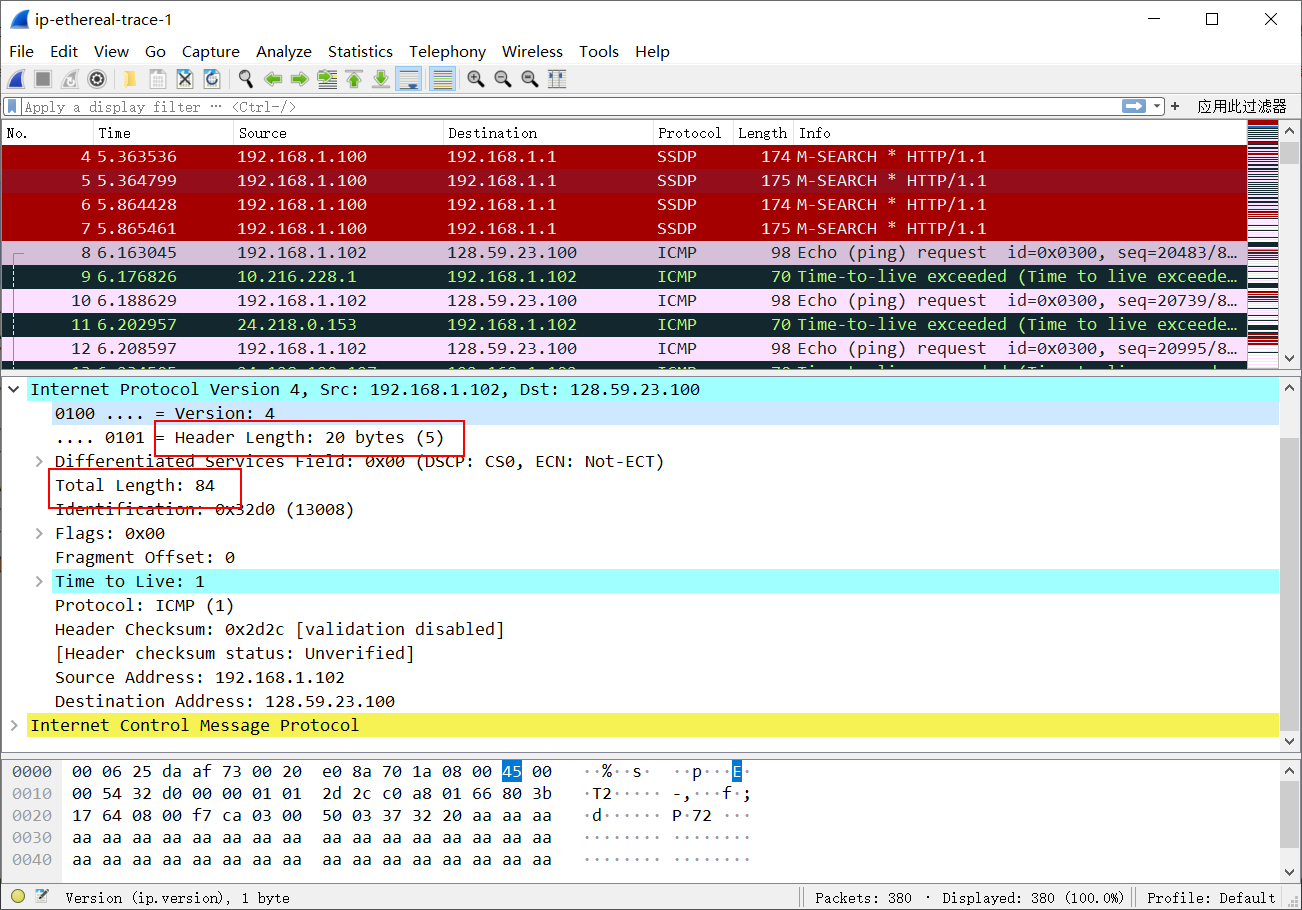Select packet 4 SSDP M-SEARCH row

624,156
